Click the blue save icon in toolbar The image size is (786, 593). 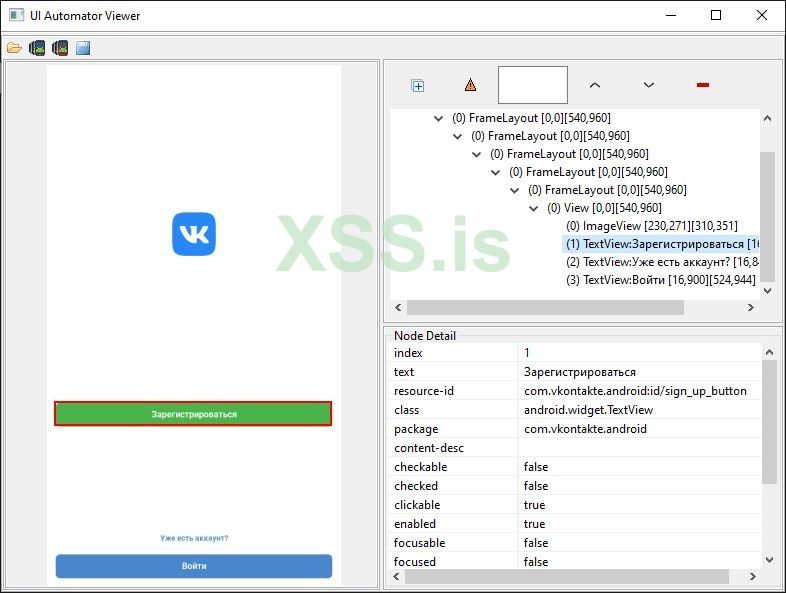83,48
